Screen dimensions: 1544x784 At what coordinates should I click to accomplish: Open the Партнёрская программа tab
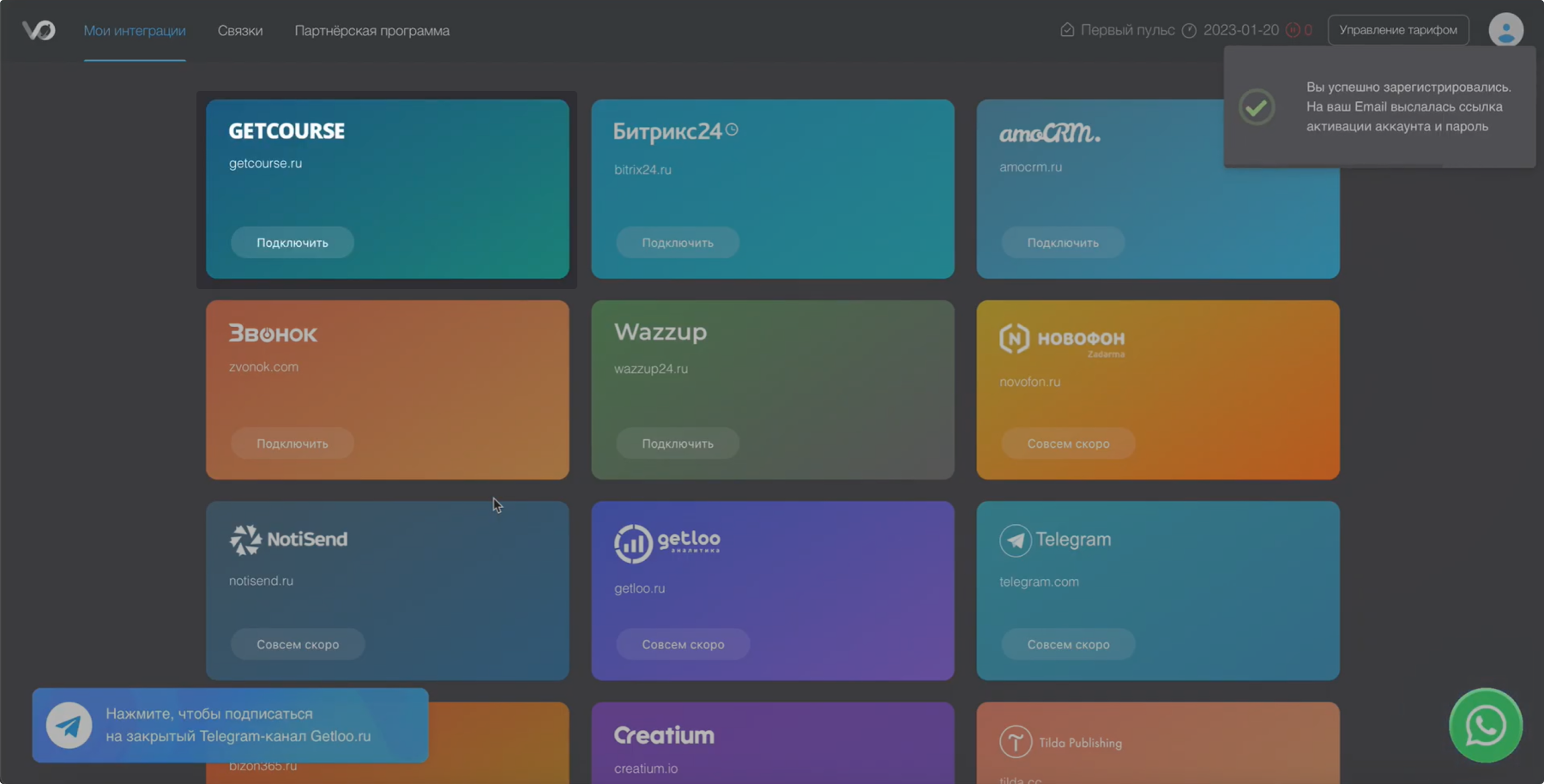pos(372,31)
